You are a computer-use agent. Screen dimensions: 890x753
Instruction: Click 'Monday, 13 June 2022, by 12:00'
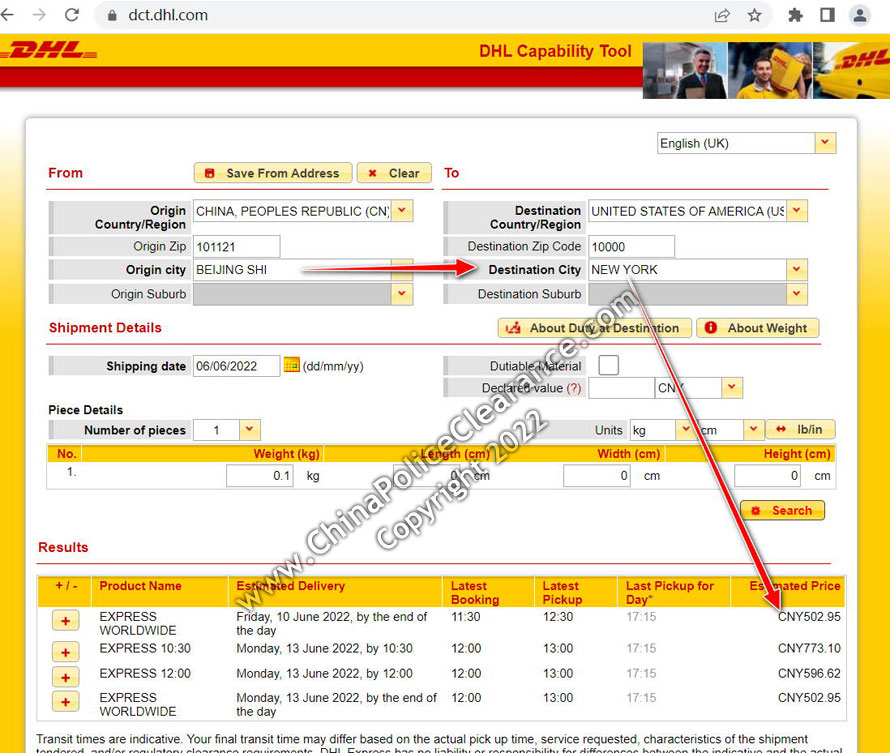click(x=325, y=674)
